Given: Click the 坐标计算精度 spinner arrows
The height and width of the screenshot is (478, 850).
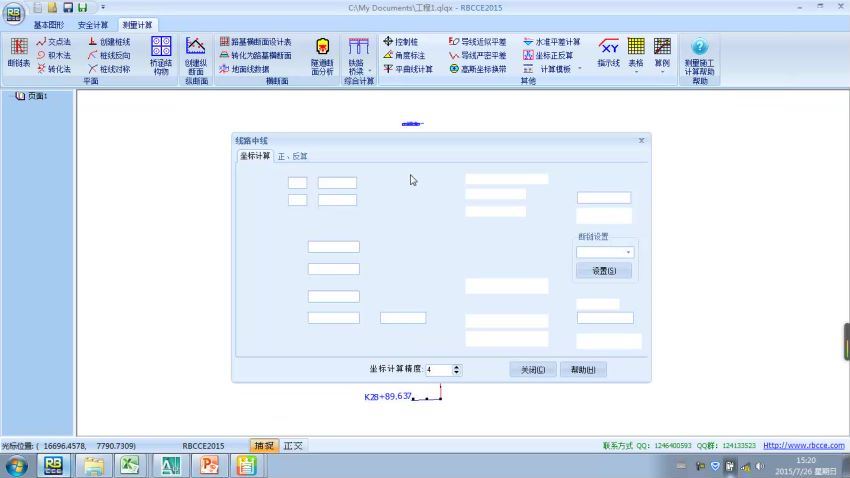Looking at the screenshot, I should pyautogui.click(x=457, y=369).
